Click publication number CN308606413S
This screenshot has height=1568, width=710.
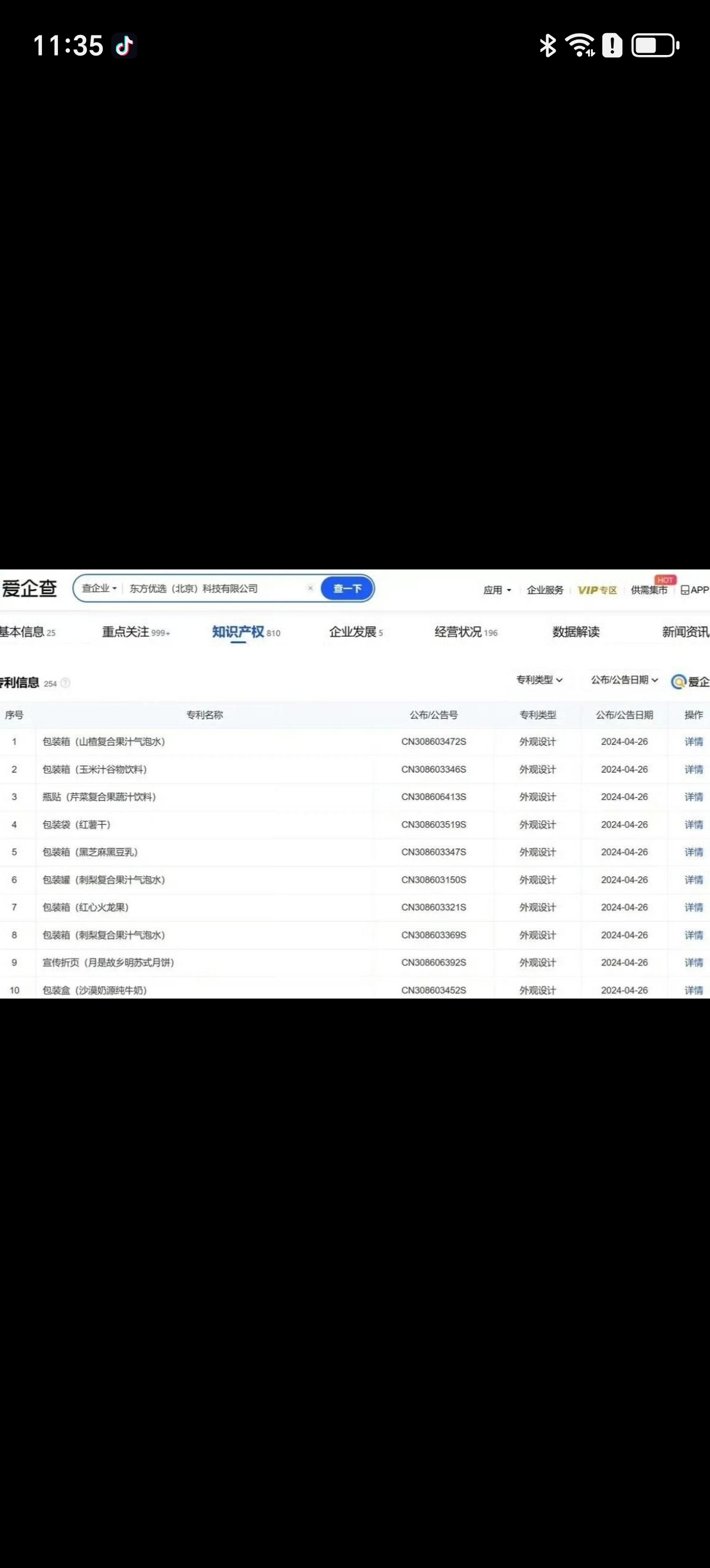pos(434,797)
